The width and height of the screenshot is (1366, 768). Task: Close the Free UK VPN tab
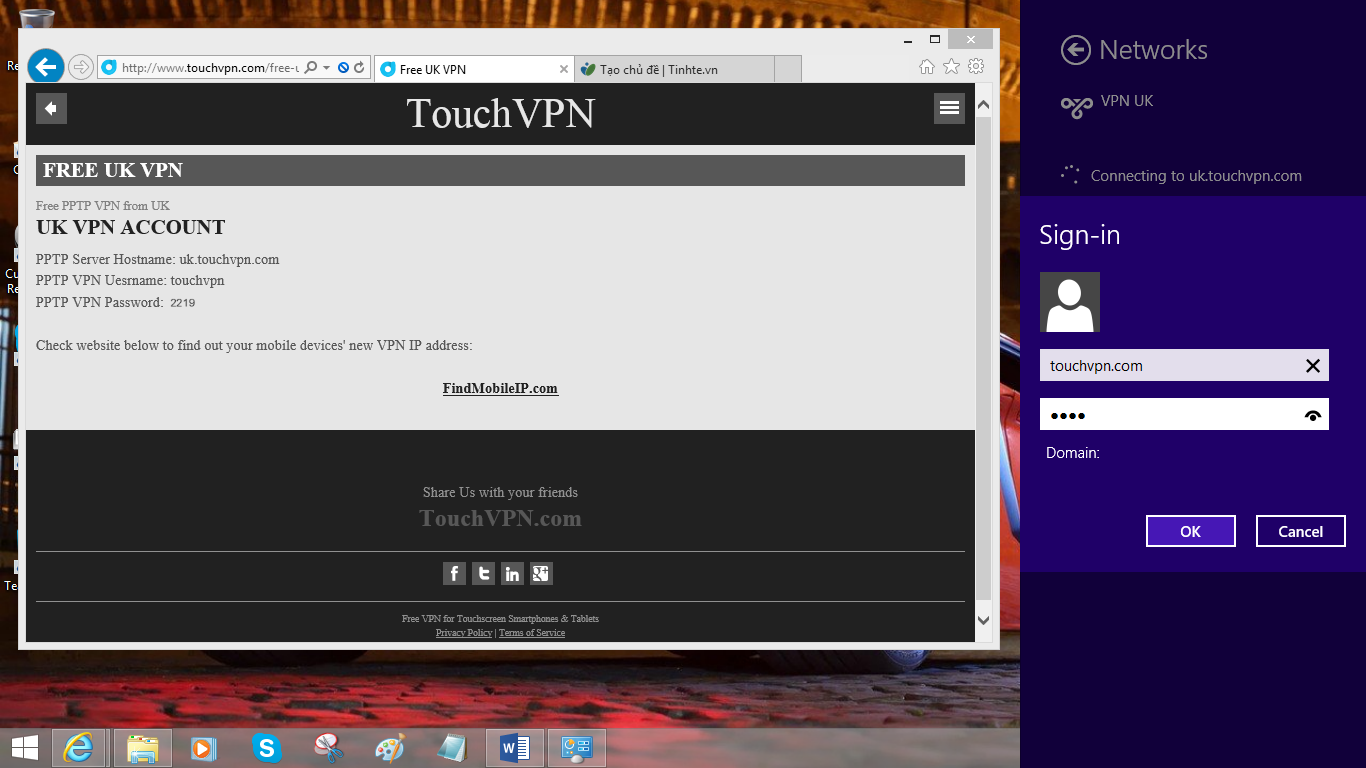(x=563, y=69)
